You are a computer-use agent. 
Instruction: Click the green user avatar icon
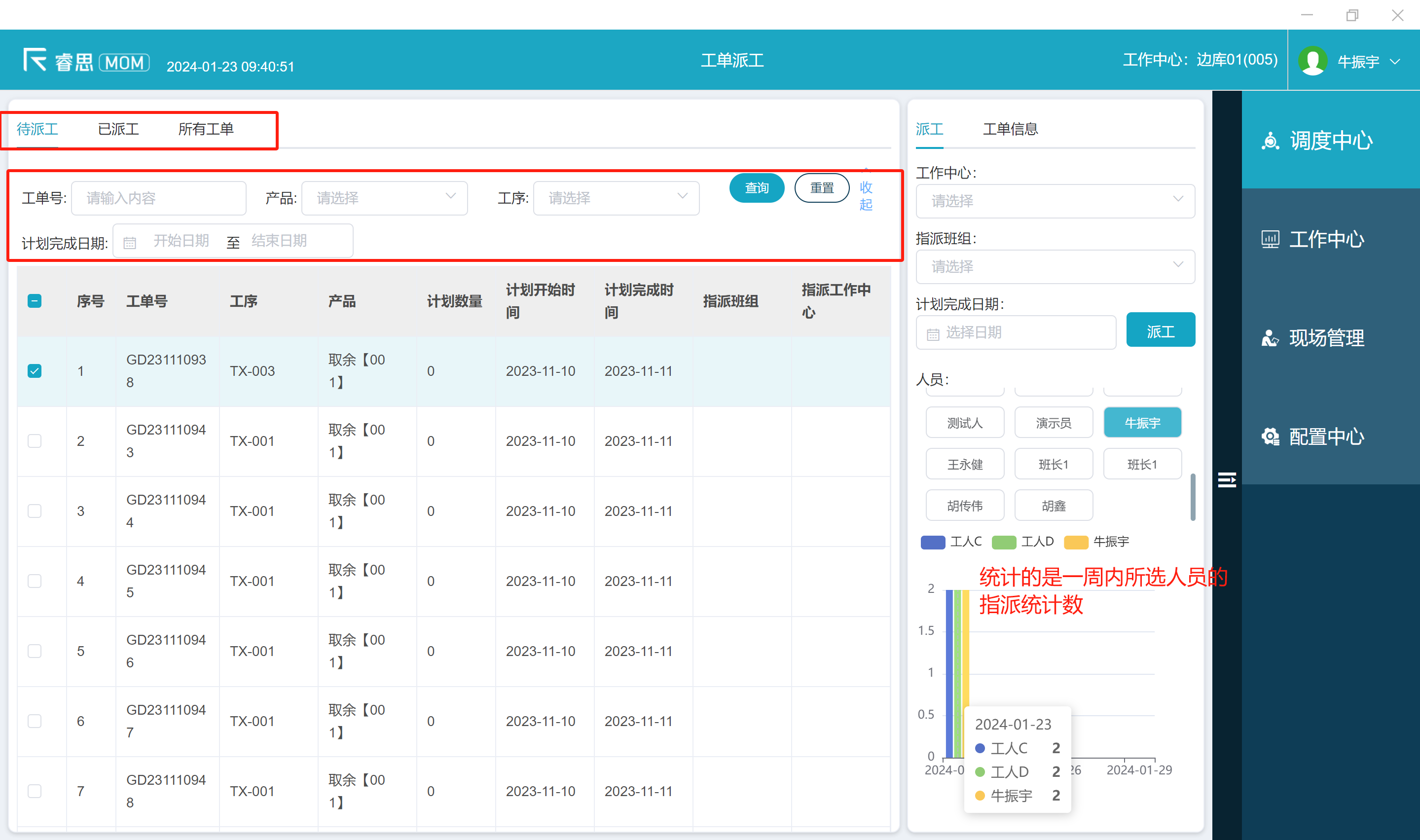[x=1312, y=61]
